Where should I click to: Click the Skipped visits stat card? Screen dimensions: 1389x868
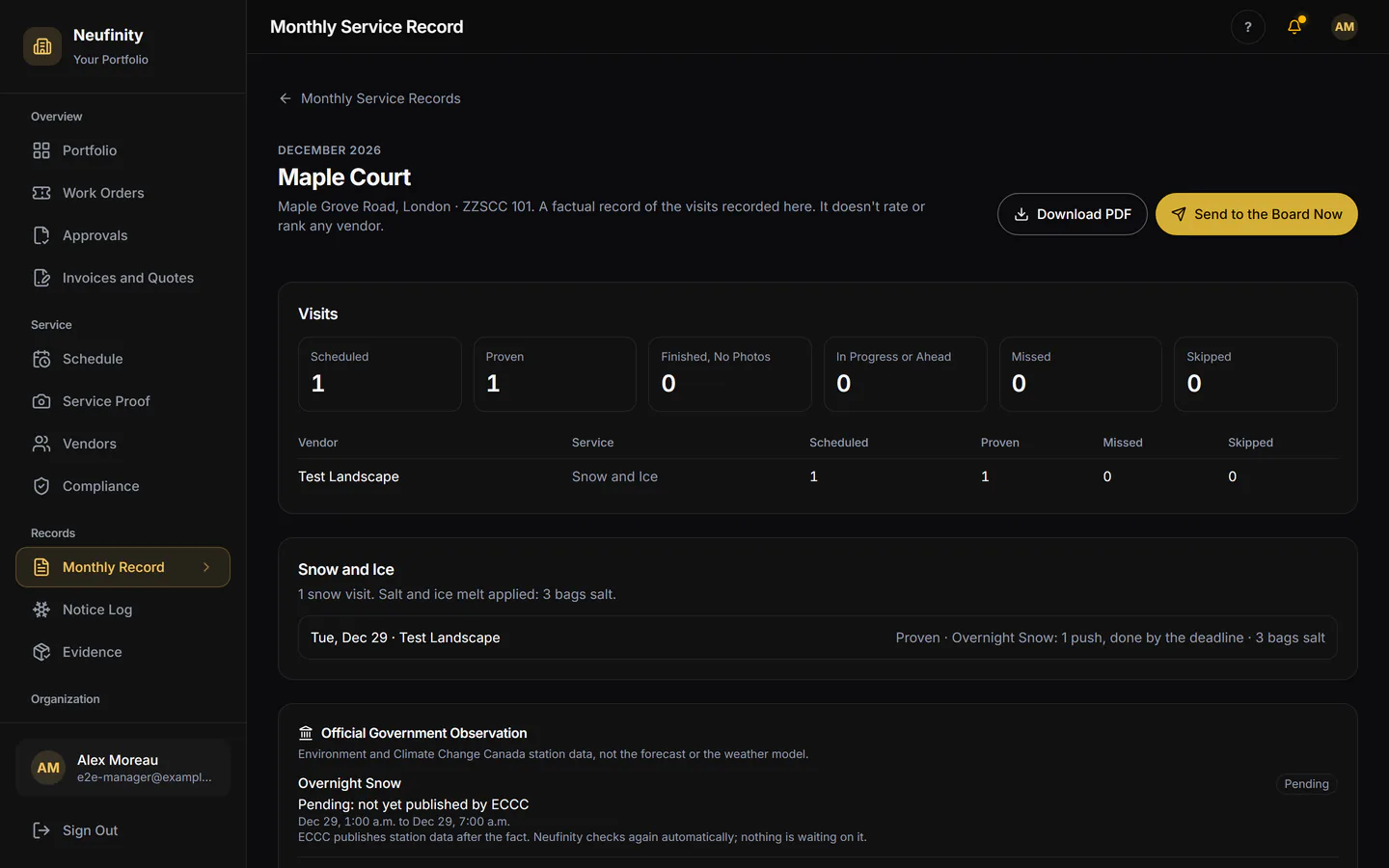point(1256,374)
